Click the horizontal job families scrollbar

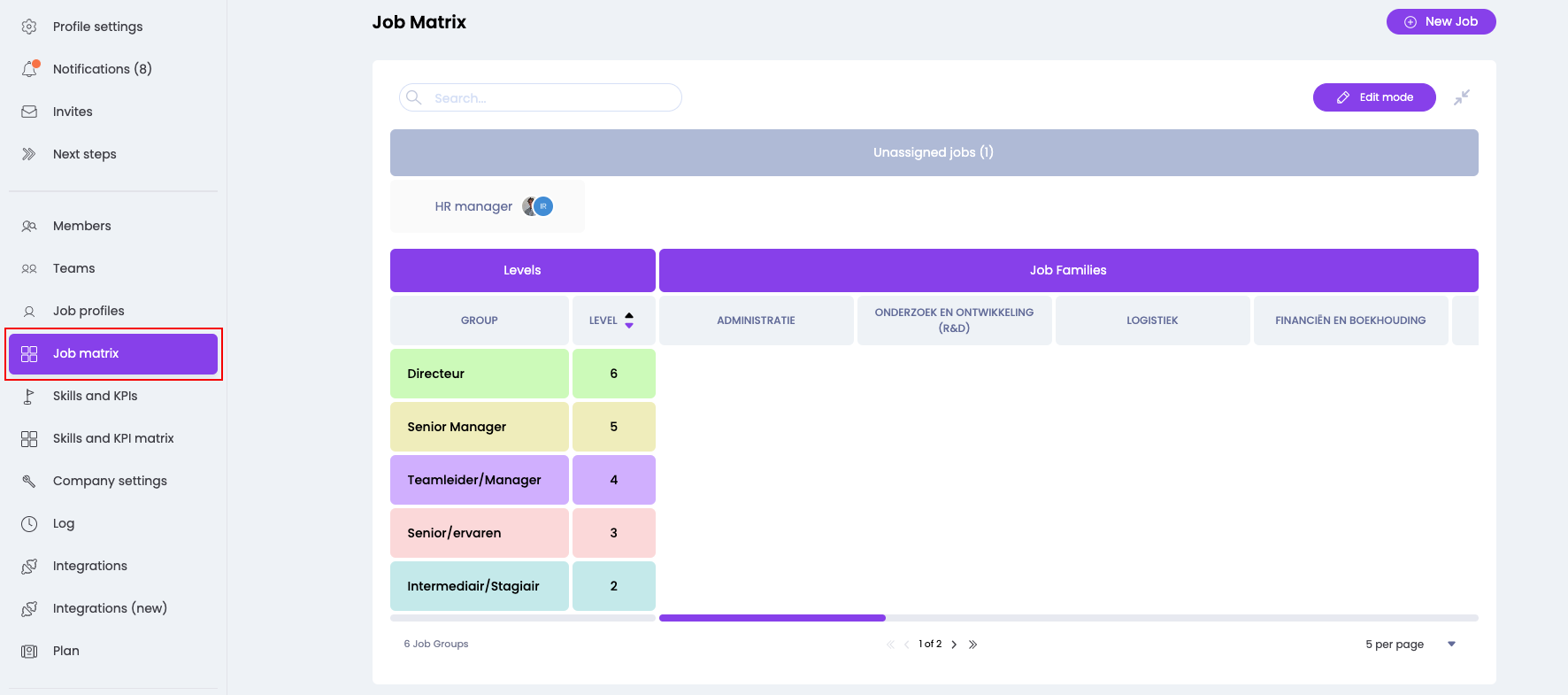click(772, 618)
